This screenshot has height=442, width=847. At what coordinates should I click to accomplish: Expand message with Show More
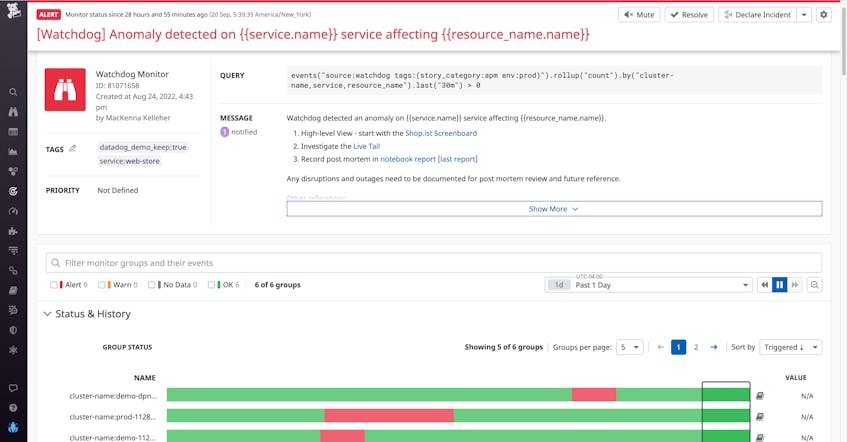coord(554,209)
